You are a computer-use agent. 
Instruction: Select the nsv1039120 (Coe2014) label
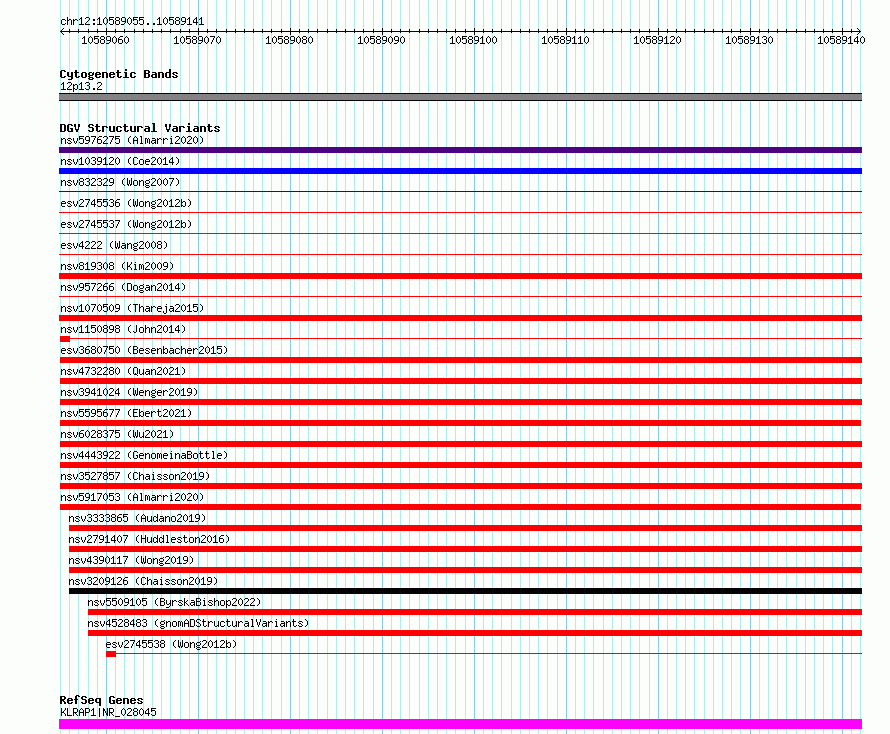pos(120,161)
